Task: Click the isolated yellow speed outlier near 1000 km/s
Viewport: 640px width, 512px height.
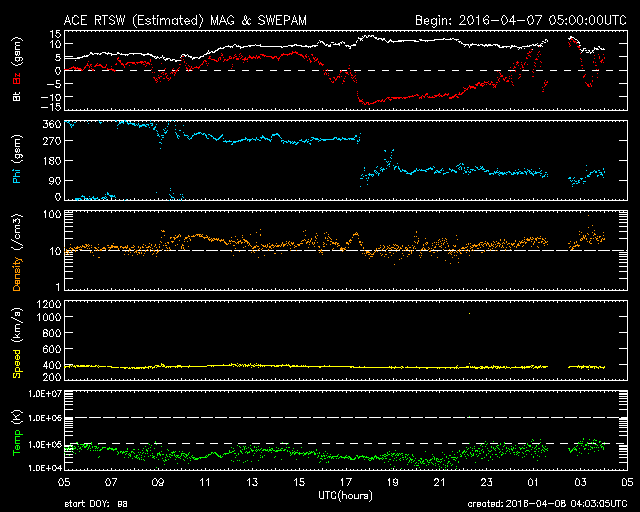Action: [469, 314]
